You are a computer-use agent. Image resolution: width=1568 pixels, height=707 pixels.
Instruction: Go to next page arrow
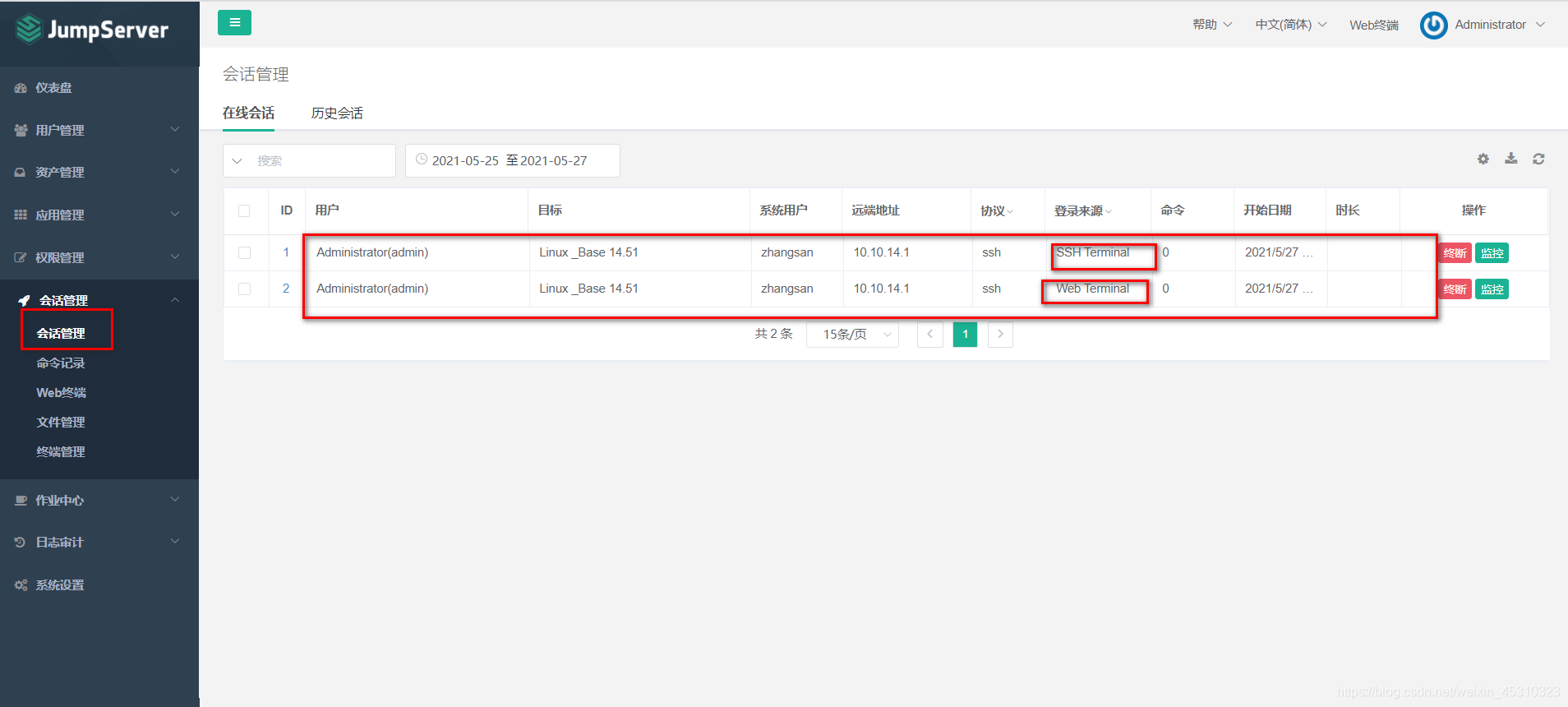pos(1000,335)
